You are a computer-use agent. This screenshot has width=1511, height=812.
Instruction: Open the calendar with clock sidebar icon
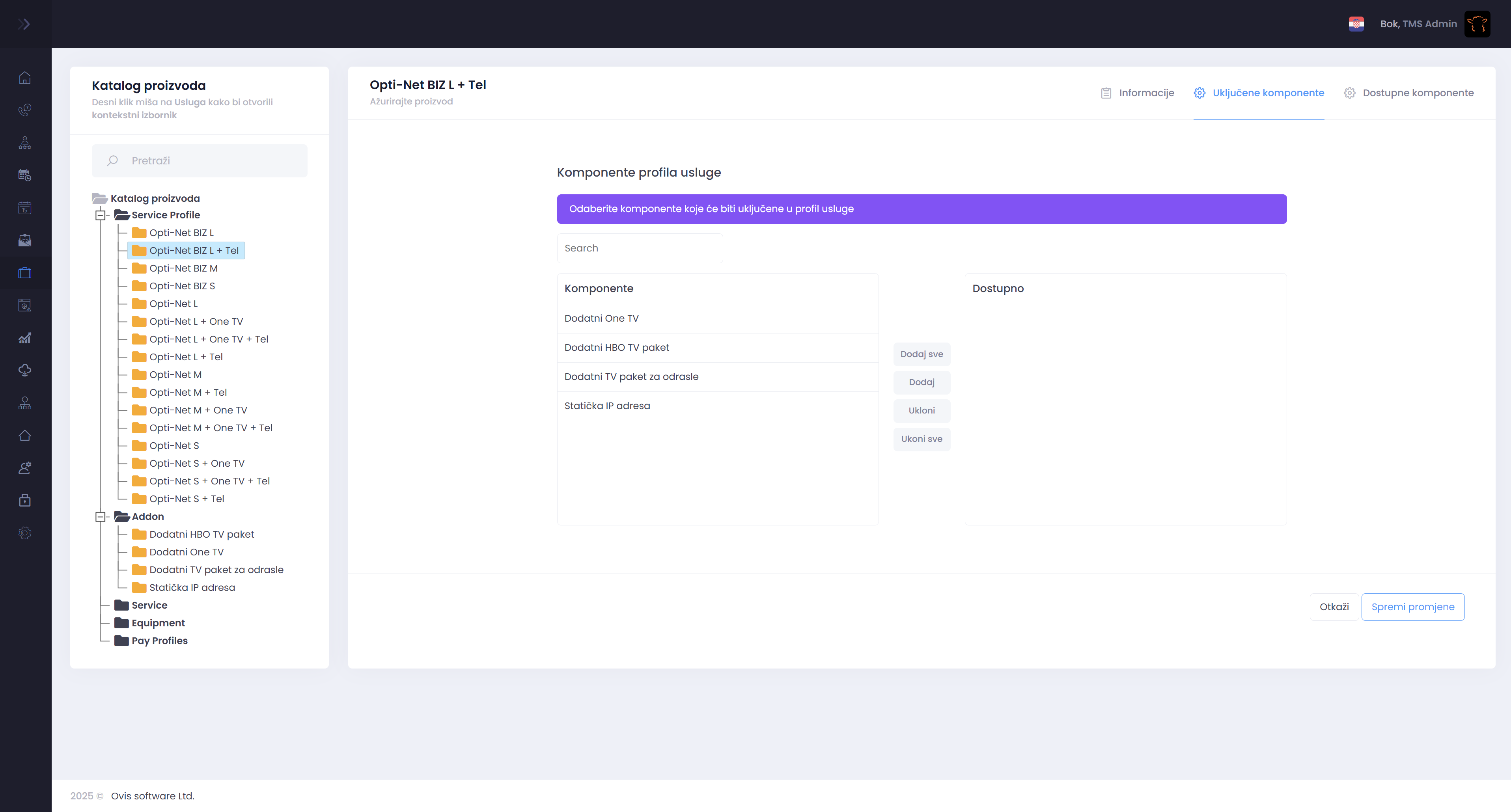24,175
